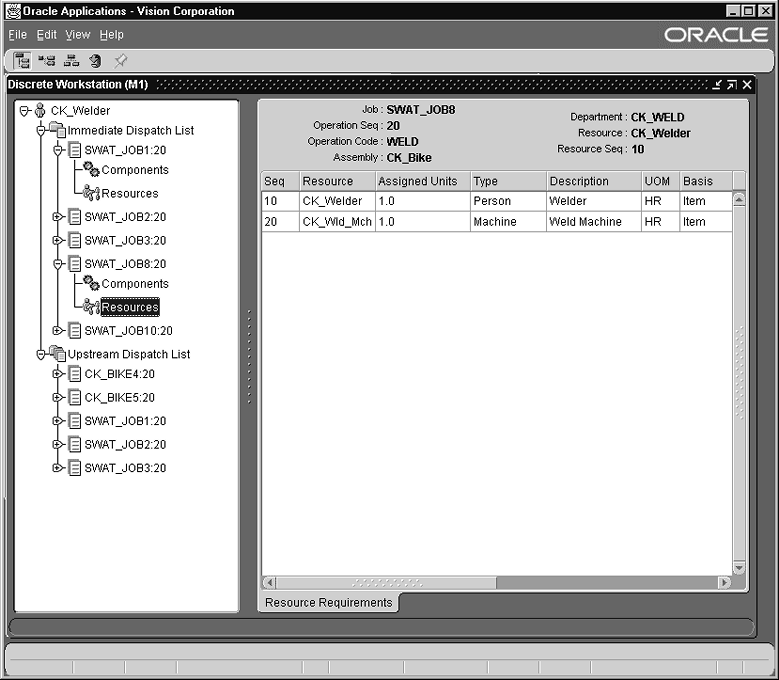Open the Edit menu
Screen dimensions: 779x680
pos(47,35)
